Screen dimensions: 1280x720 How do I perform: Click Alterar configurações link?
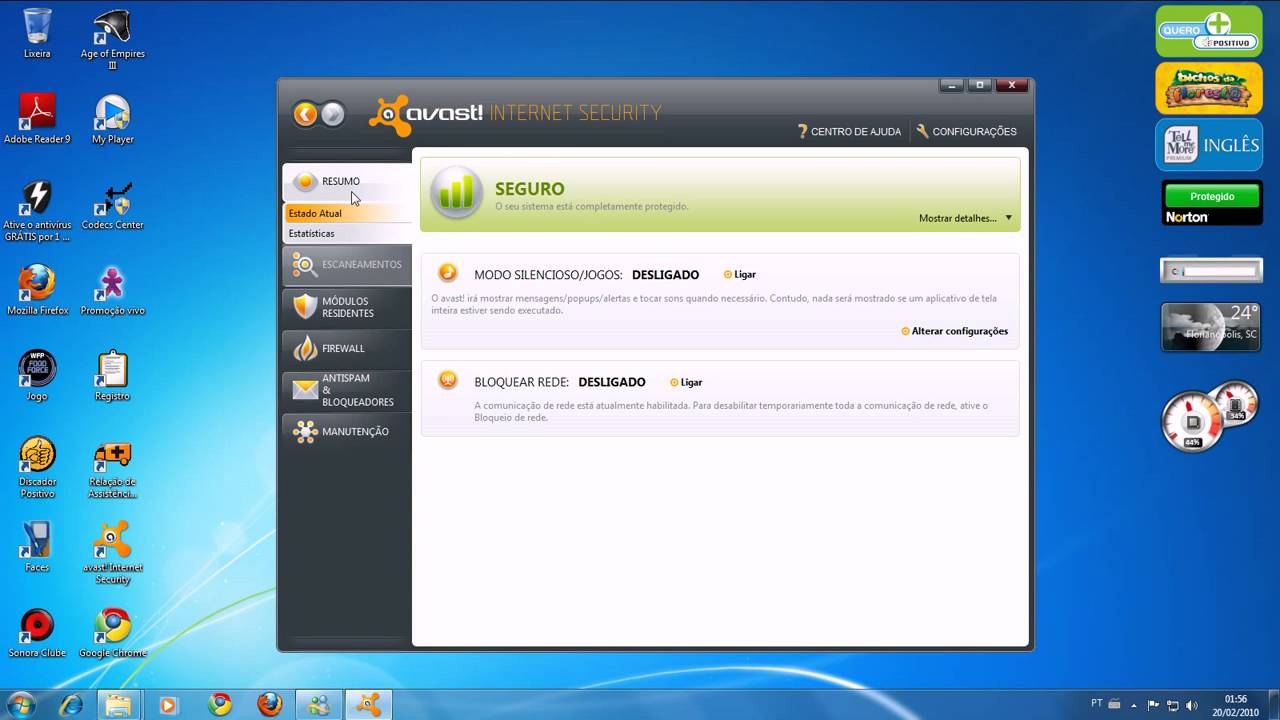(x=955, y=331)
